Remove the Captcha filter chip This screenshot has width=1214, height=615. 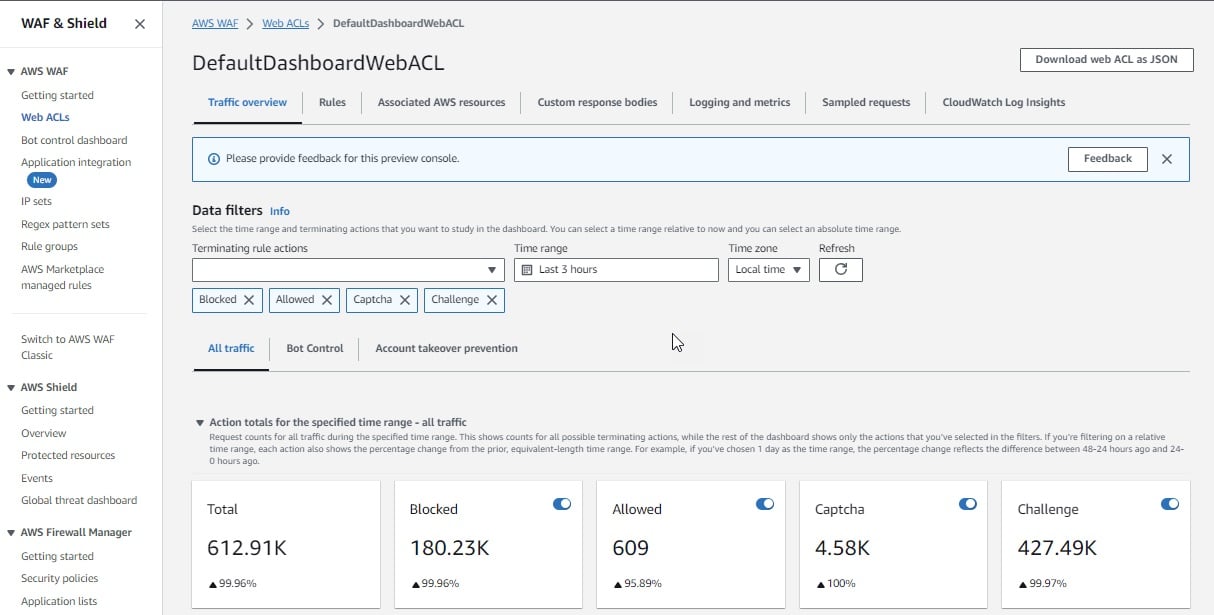tap(404, 300)
